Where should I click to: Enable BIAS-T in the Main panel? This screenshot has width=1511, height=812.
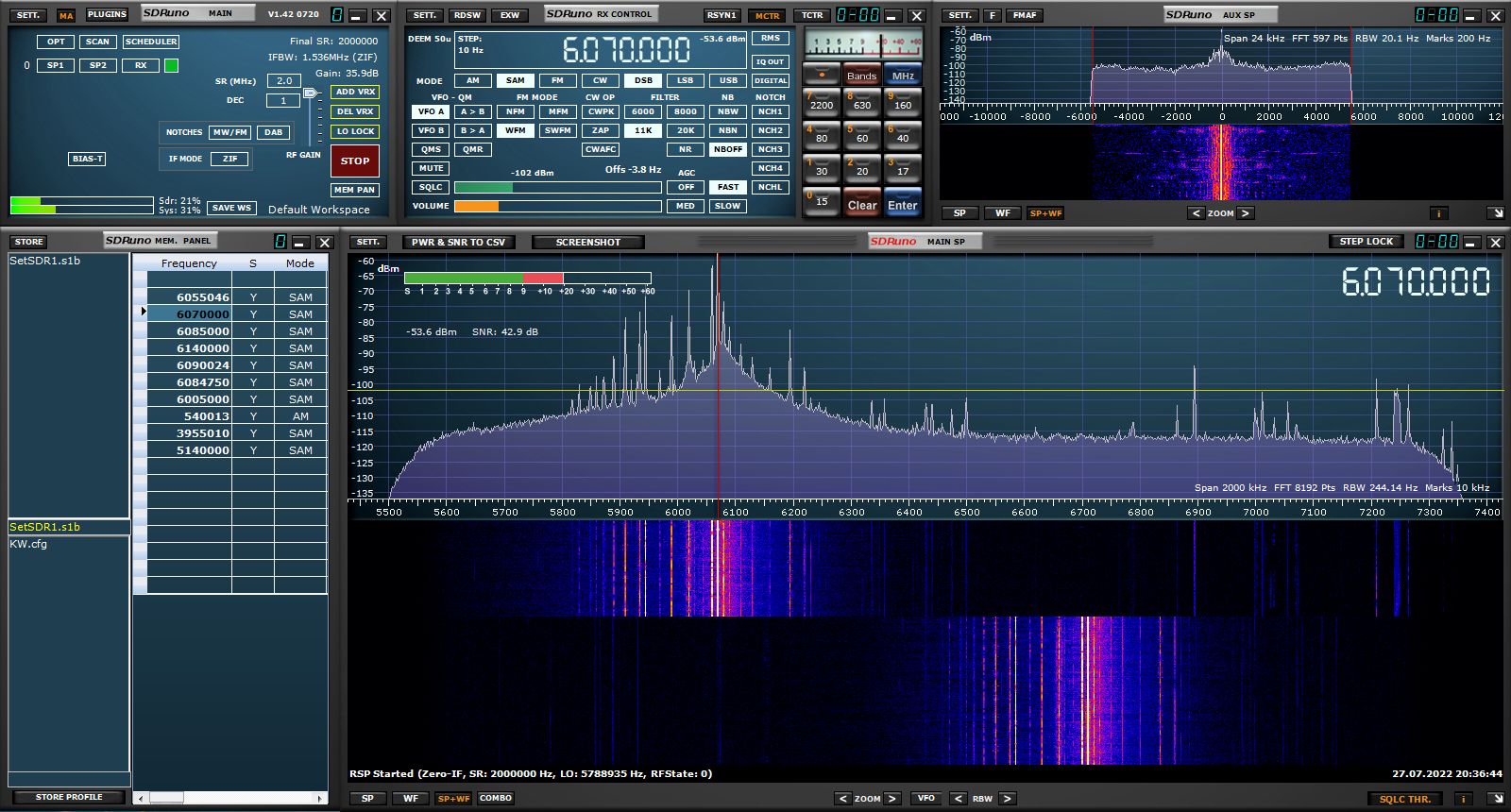(87, 159)
